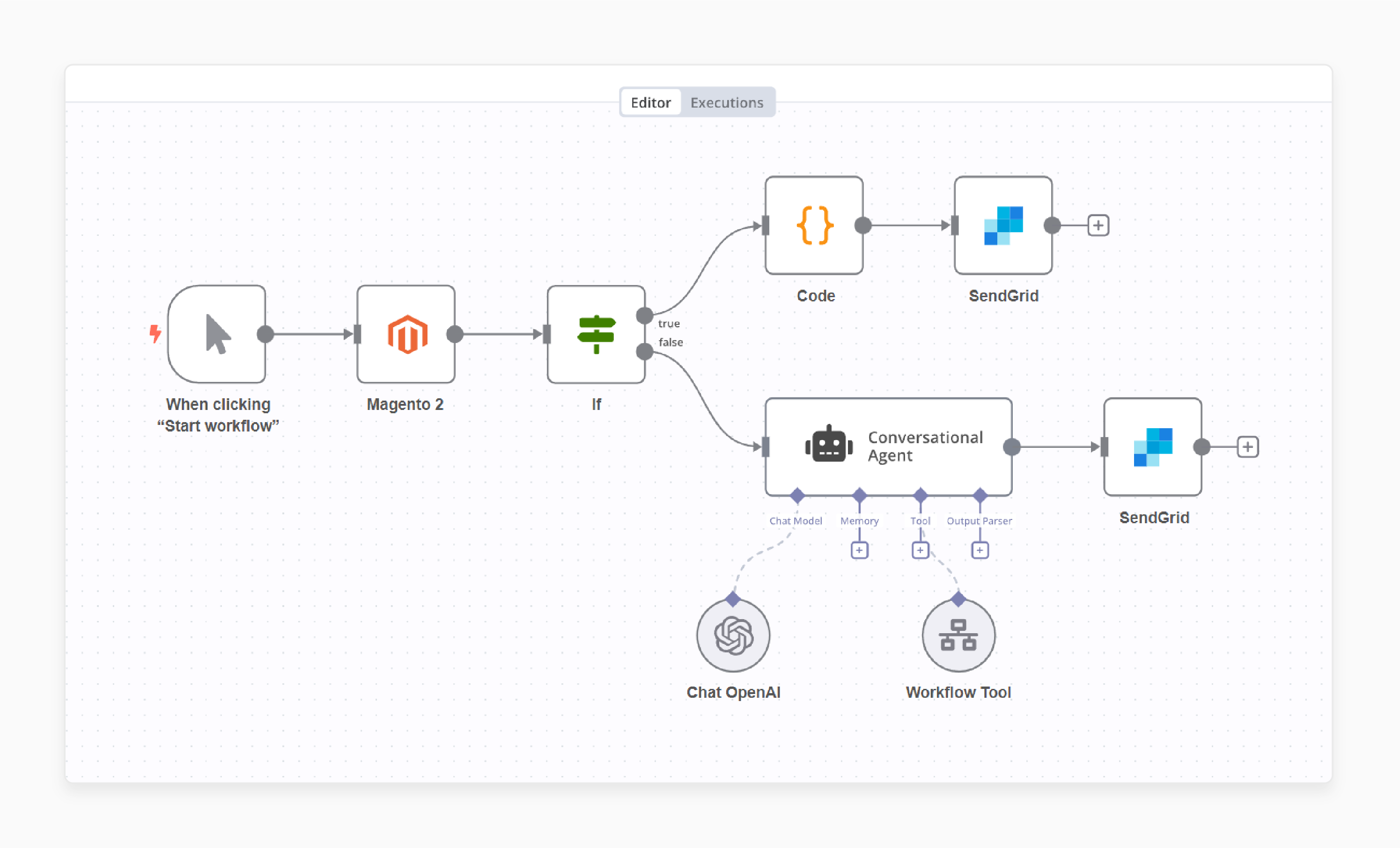Open the Conversational Agent robot node

click(889, 447)
